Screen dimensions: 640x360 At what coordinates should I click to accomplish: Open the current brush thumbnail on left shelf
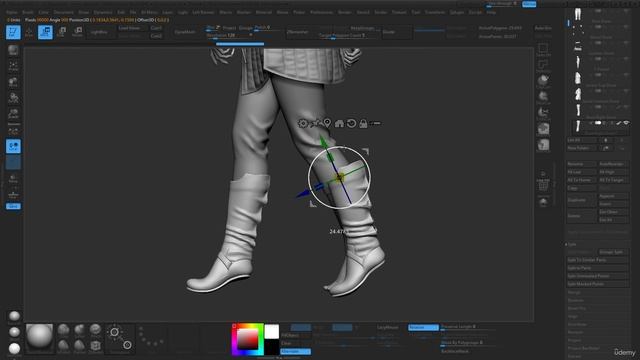[x=13, y=50]
